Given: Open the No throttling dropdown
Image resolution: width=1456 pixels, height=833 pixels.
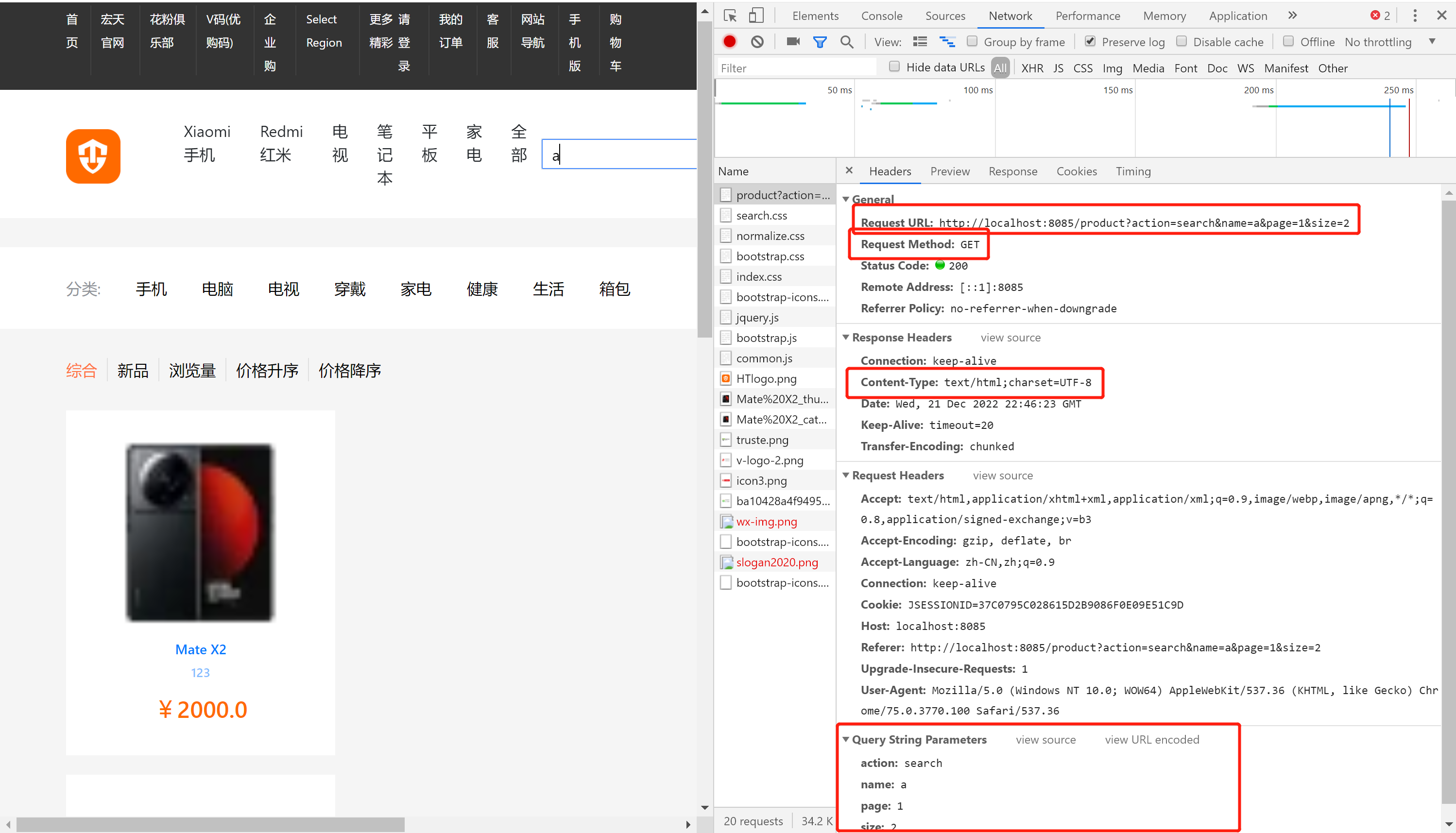Looking at the screenshot, I should tap(1390, 42).
